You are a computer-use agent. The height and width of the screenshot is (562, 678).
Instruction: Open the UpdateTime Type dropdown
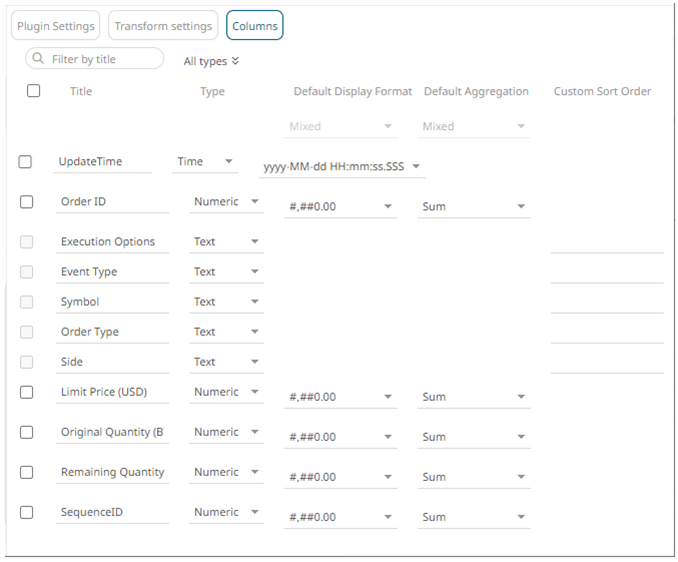229,162
